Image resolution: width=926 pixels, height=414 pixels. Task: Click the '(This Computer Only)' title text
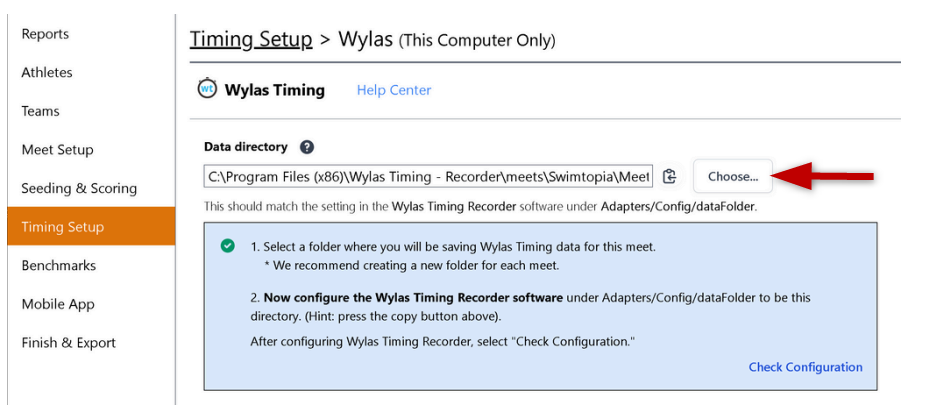[x=477, y=41]
